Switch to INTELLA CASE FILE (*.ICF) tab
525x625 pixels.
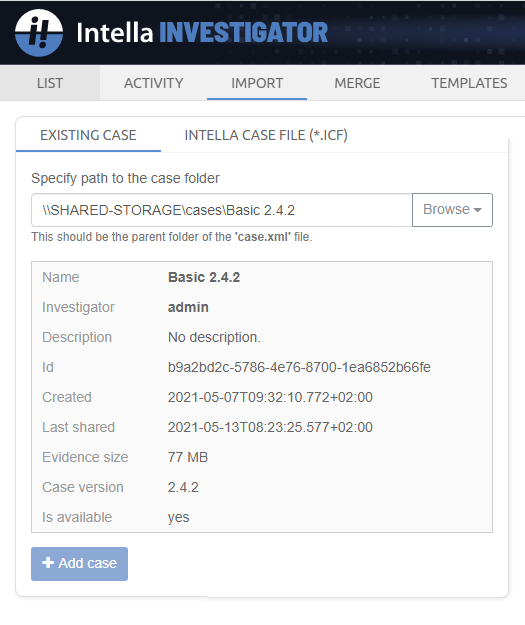[x=266, y=135]
